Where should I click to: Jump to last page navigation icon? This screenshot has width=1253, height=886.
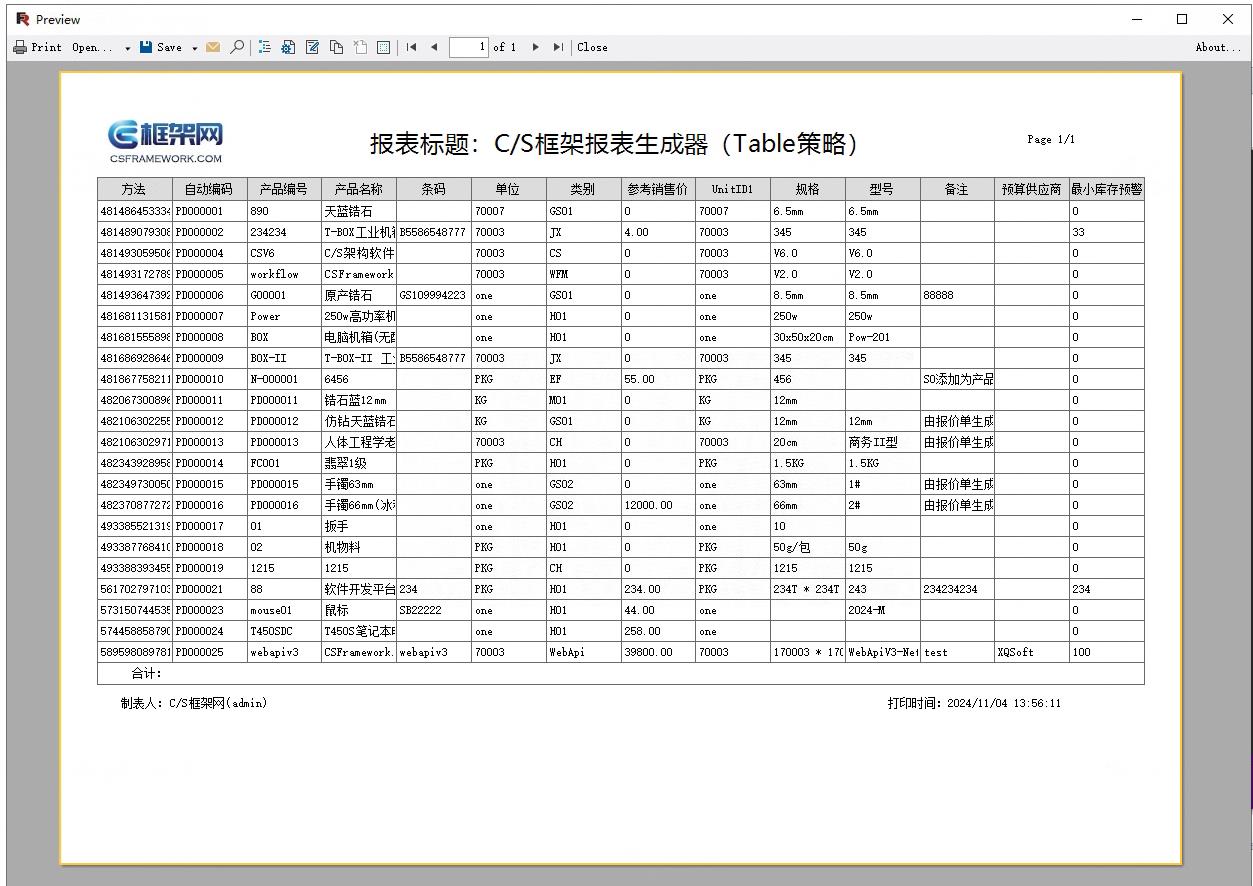558,47
